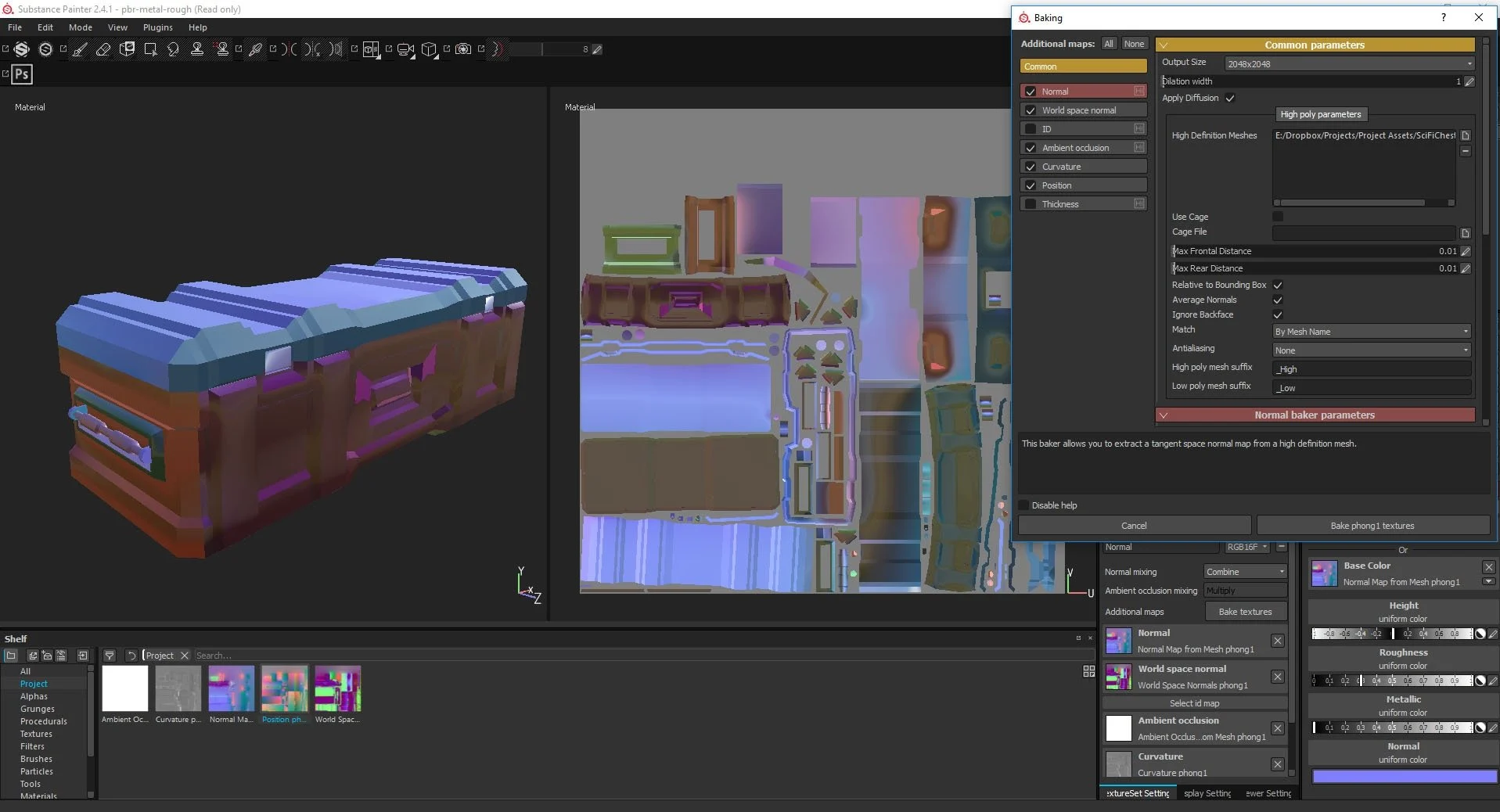Tick the Disable help checkbox

1023,505
